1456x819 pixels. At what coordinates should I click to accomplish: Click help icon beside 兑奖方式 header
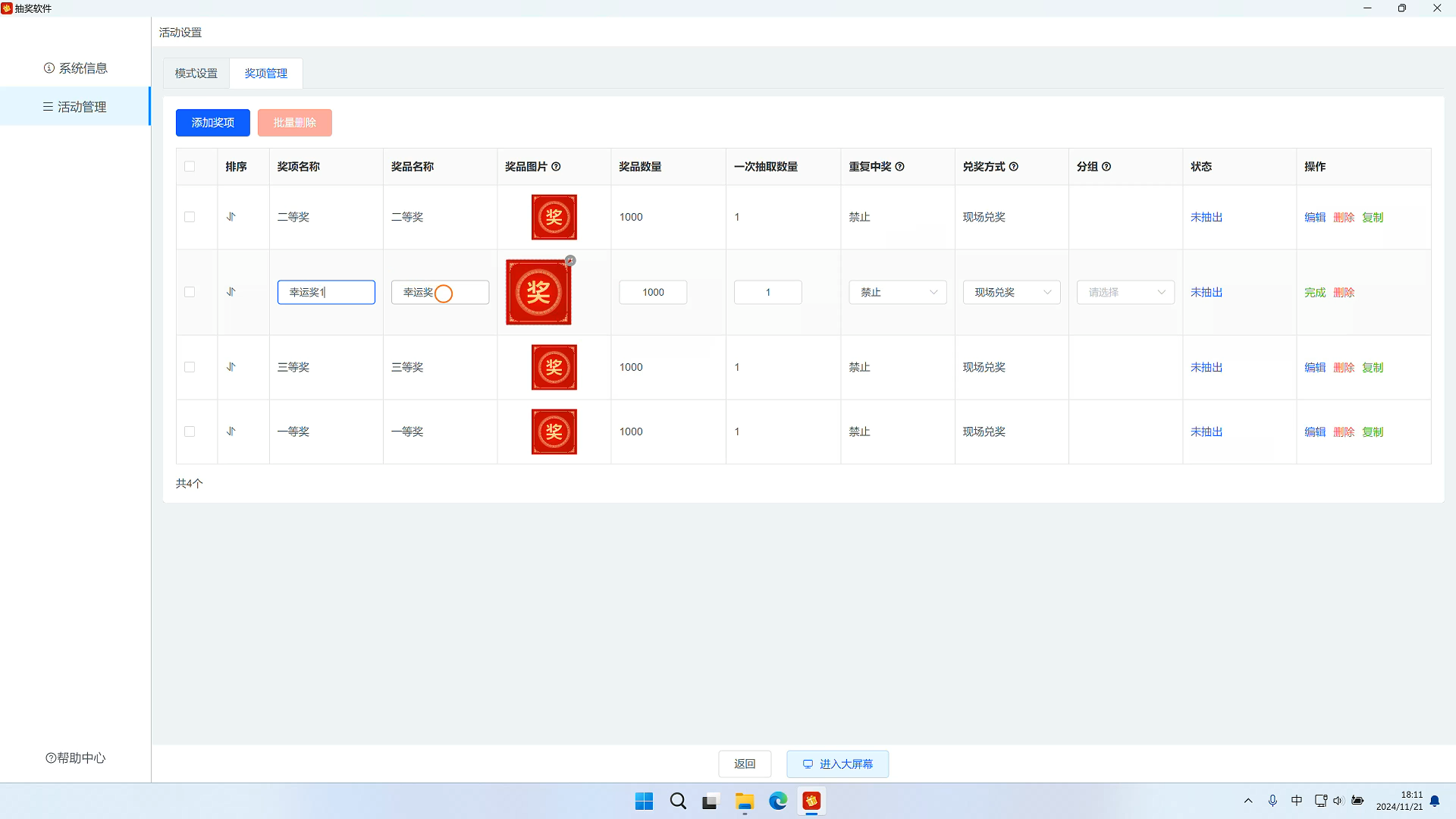(1013, 167)
